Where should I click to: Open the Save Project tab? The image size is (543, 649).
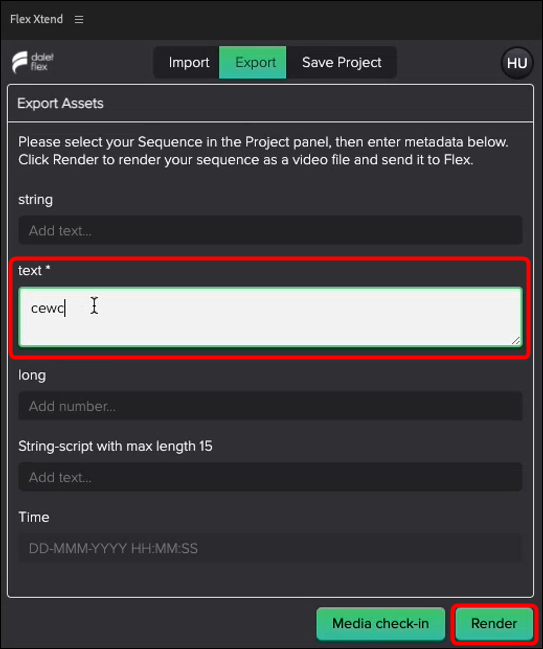pyautogui.click(x=341, y=62)
